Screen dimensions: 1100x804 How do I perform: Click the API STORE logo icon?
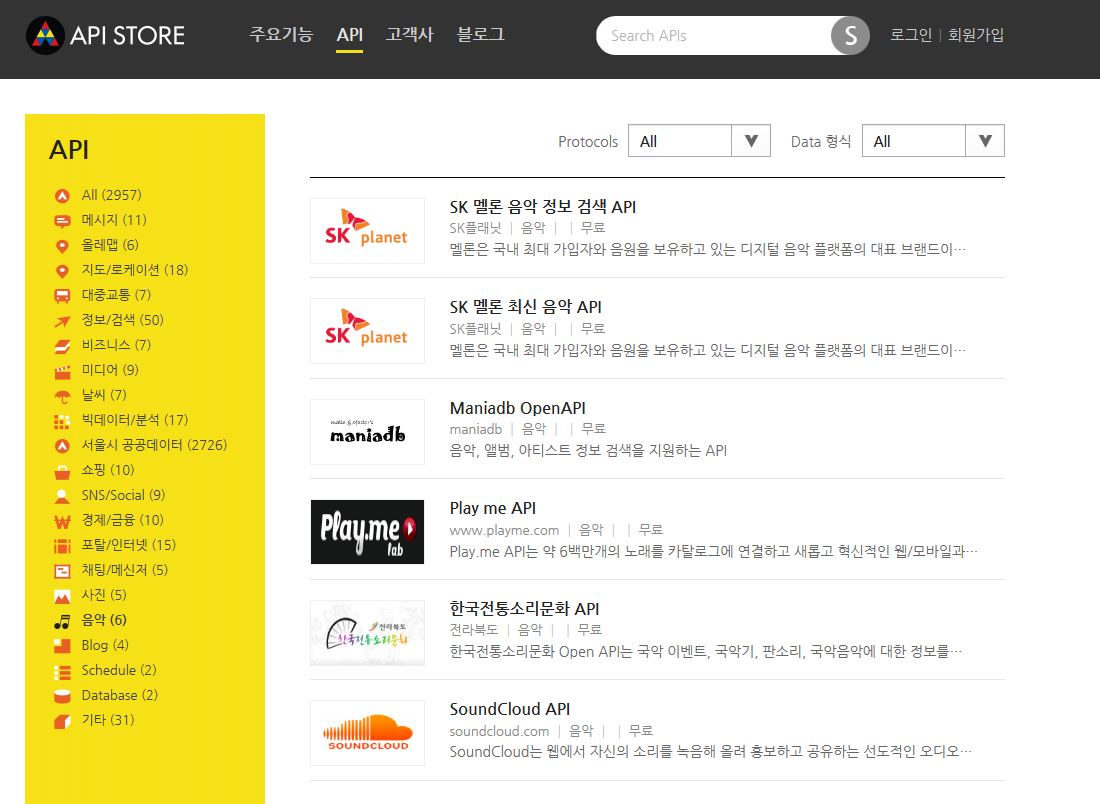45,36
